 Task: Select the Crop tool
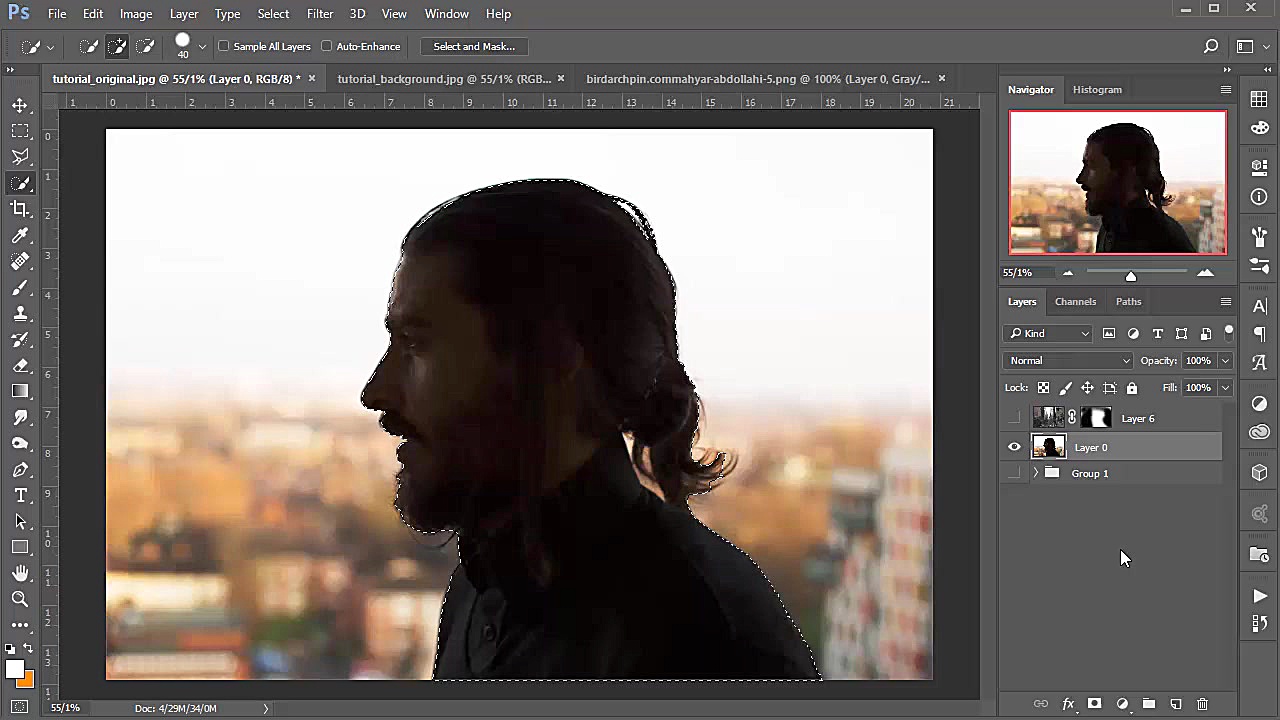click(20, 209)
